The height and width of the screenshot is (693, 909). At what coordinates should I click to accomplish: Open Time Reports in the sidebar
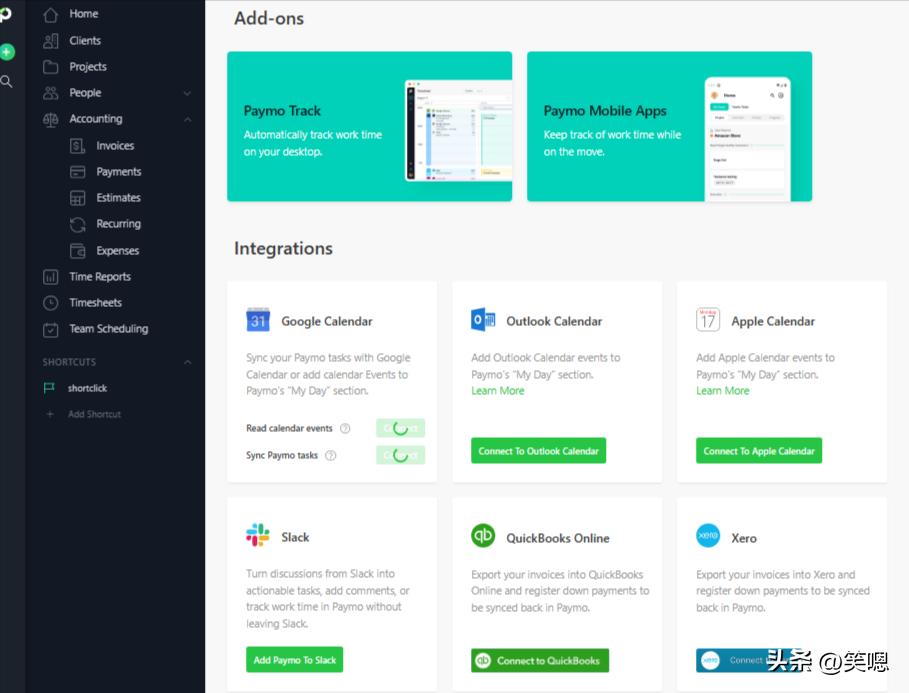[100, 277]
